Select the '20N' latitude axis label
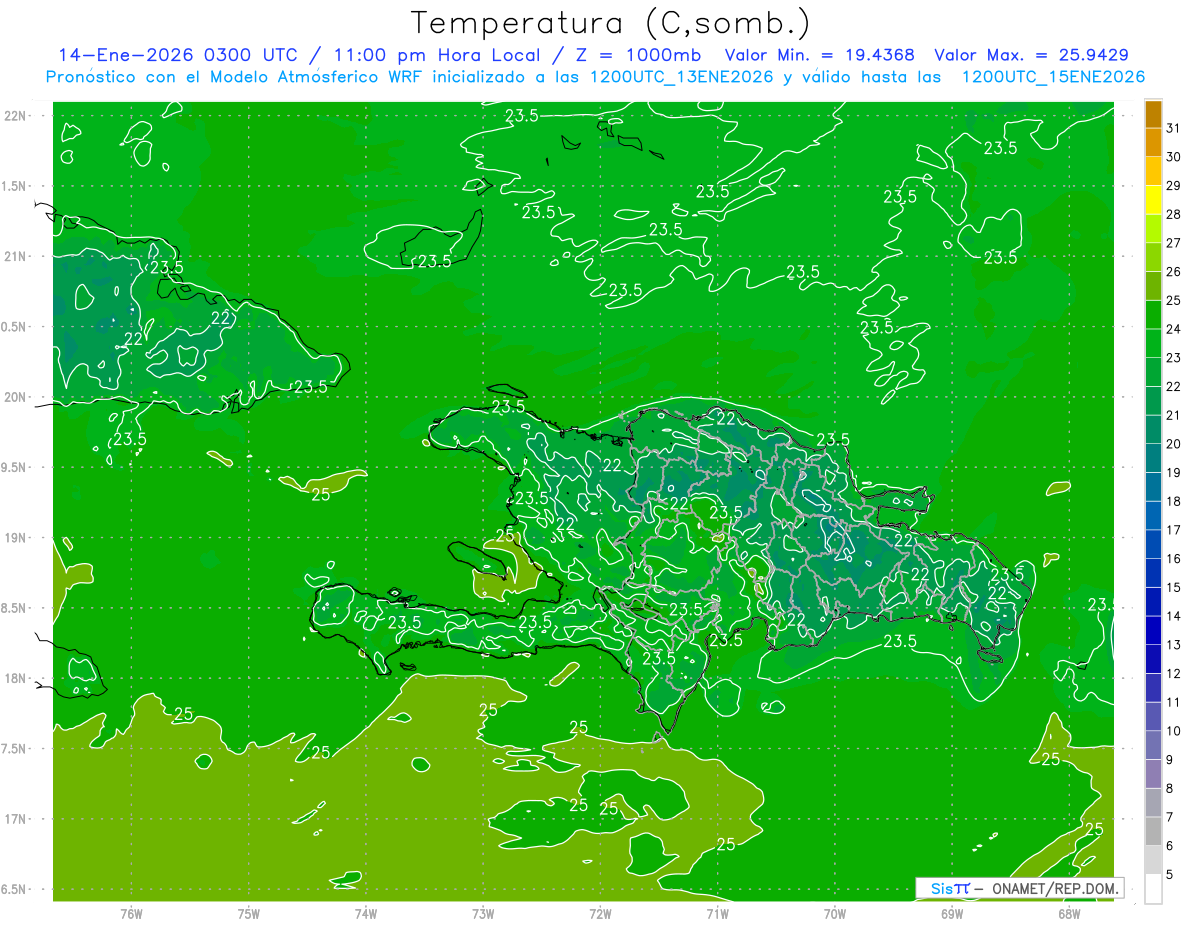The image size is (1200, 927). (x=17, y=397)
